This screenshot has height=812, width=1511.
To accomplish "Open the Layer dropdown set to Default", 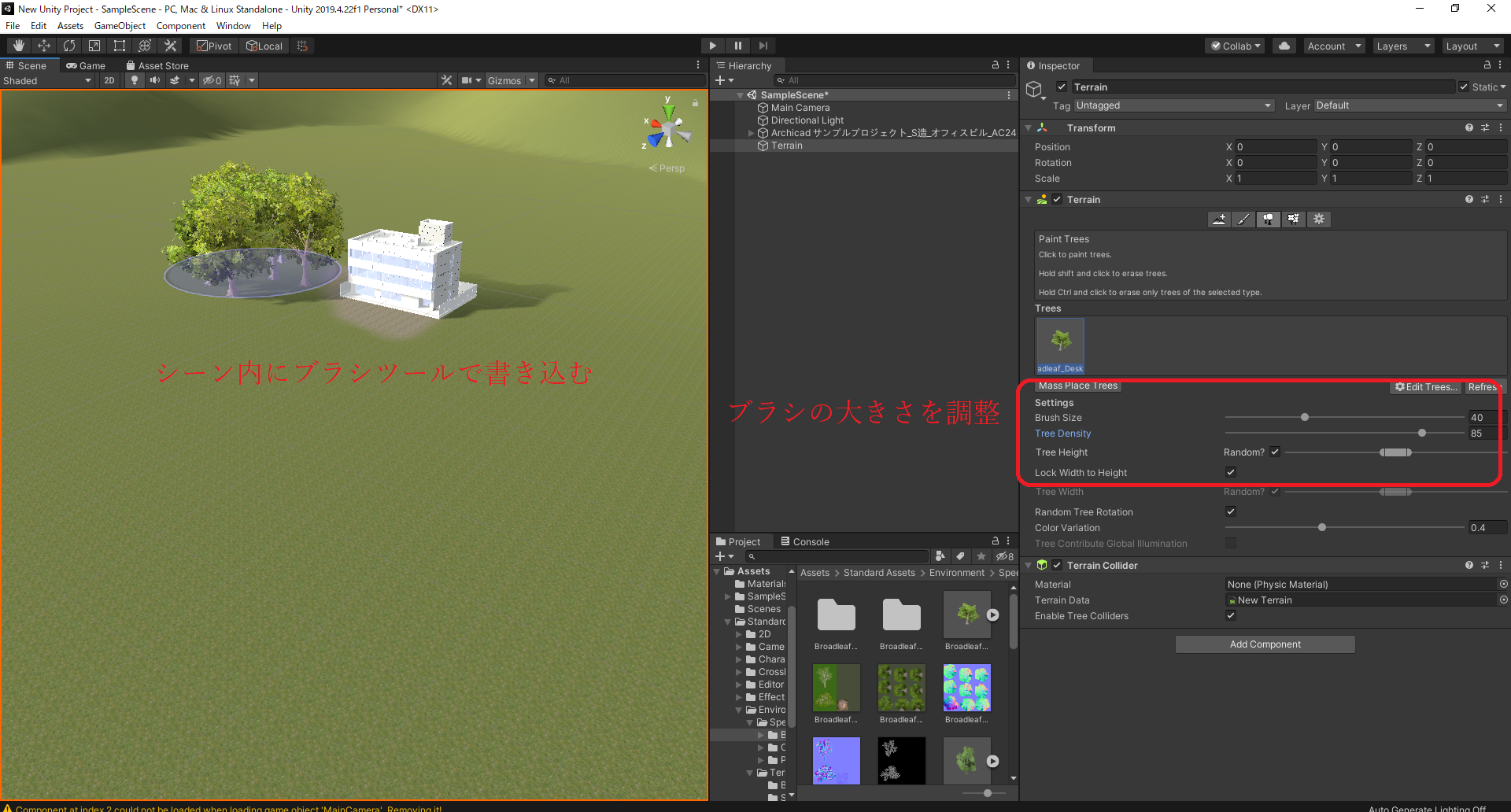I will [1410, 105].
